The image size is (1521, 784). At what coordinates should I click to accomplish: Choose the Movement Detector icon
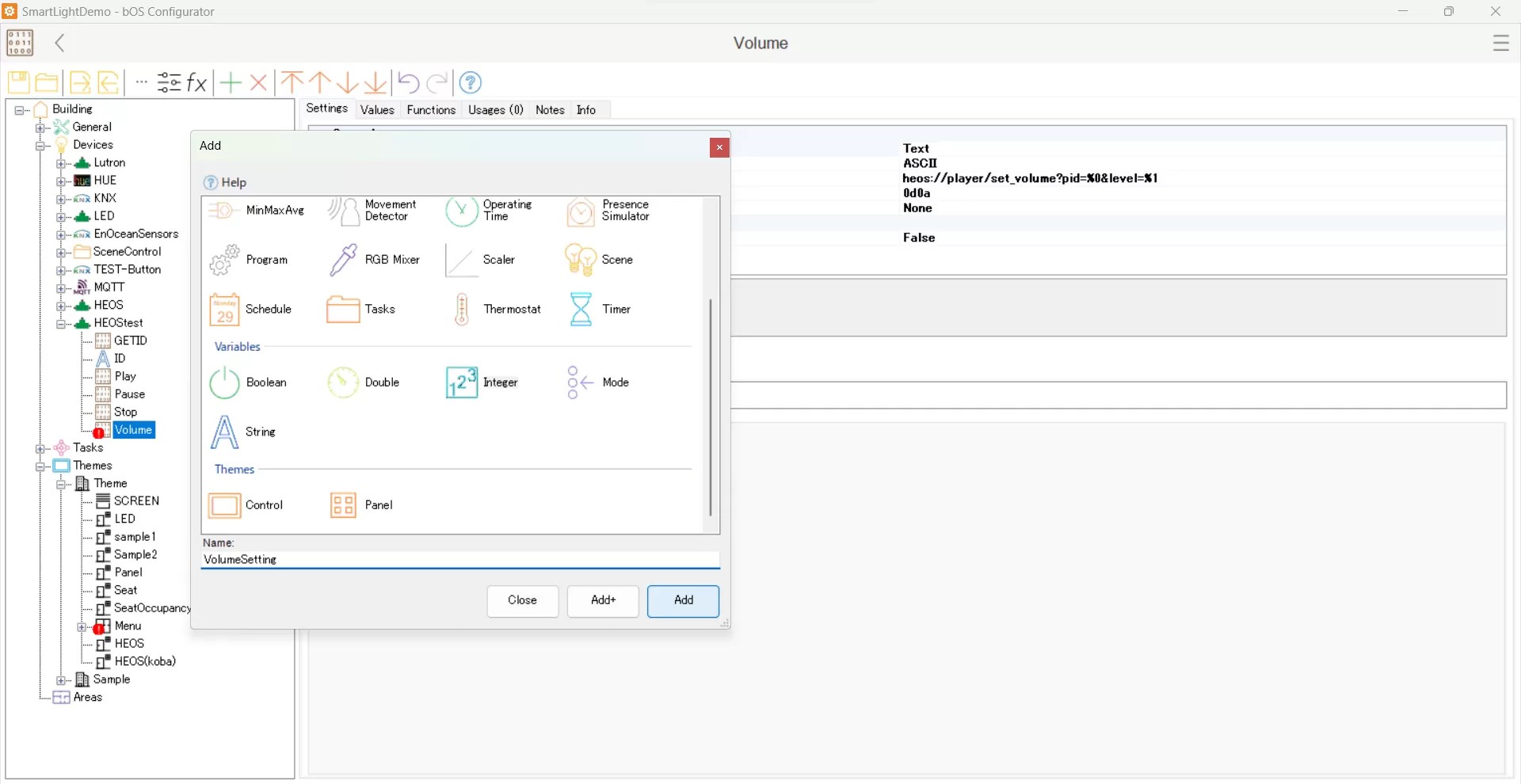[x=343, y=211]
